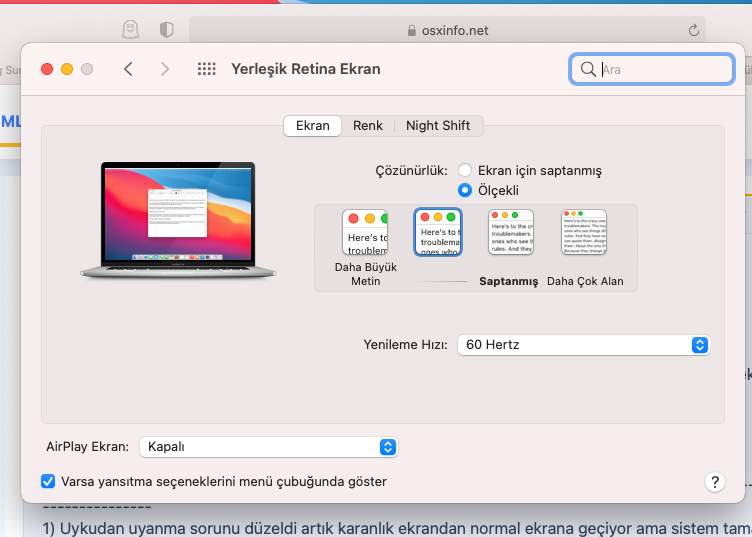
Task: Click the magnifier icon in search field
Action: [587, 70]
